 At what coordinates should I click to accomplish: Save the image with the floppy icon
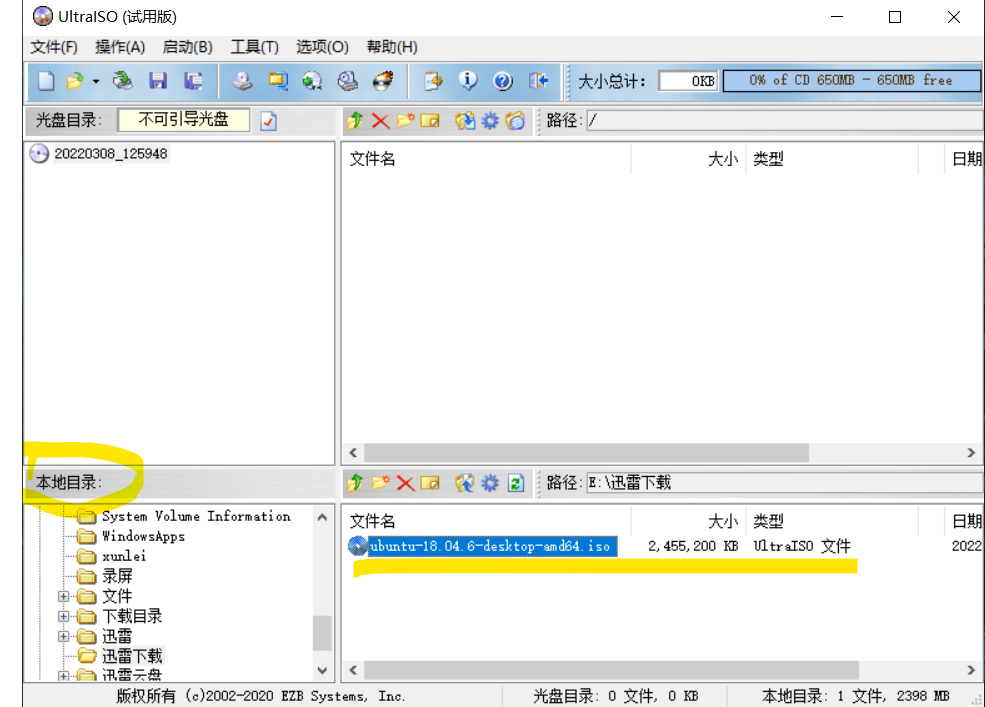tap(158, 81)
